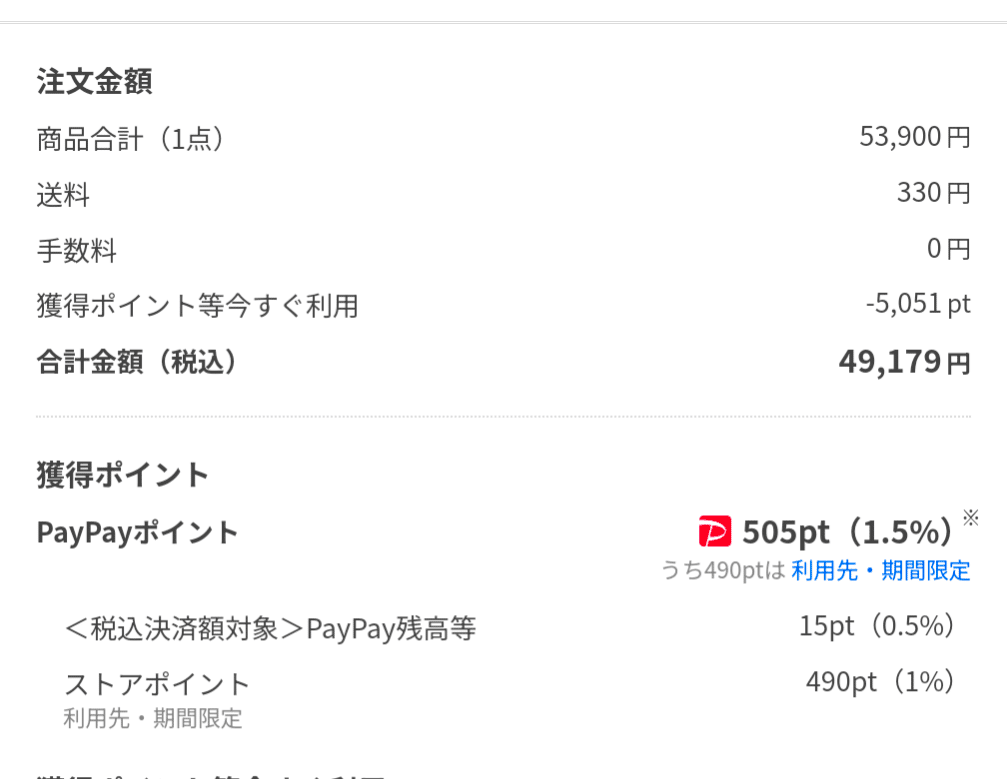Click the 商品合計（1点） row label

[x=130, y=139]
